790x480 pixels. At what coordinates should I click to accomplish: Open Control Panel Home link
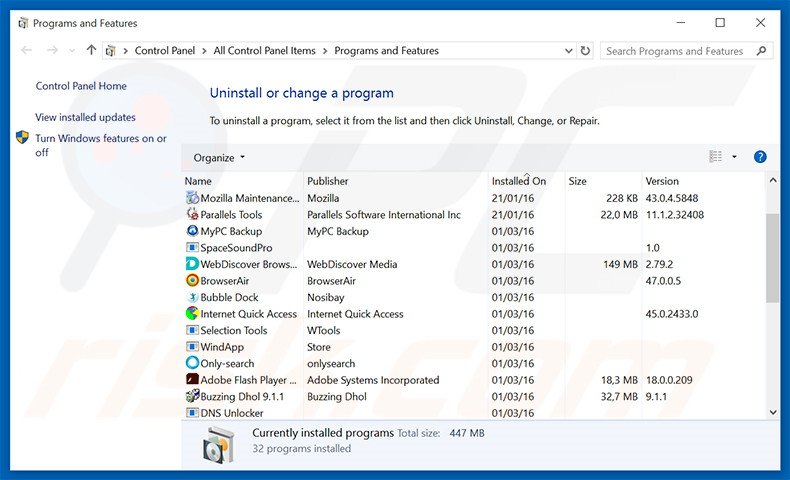tap(81, 86)
